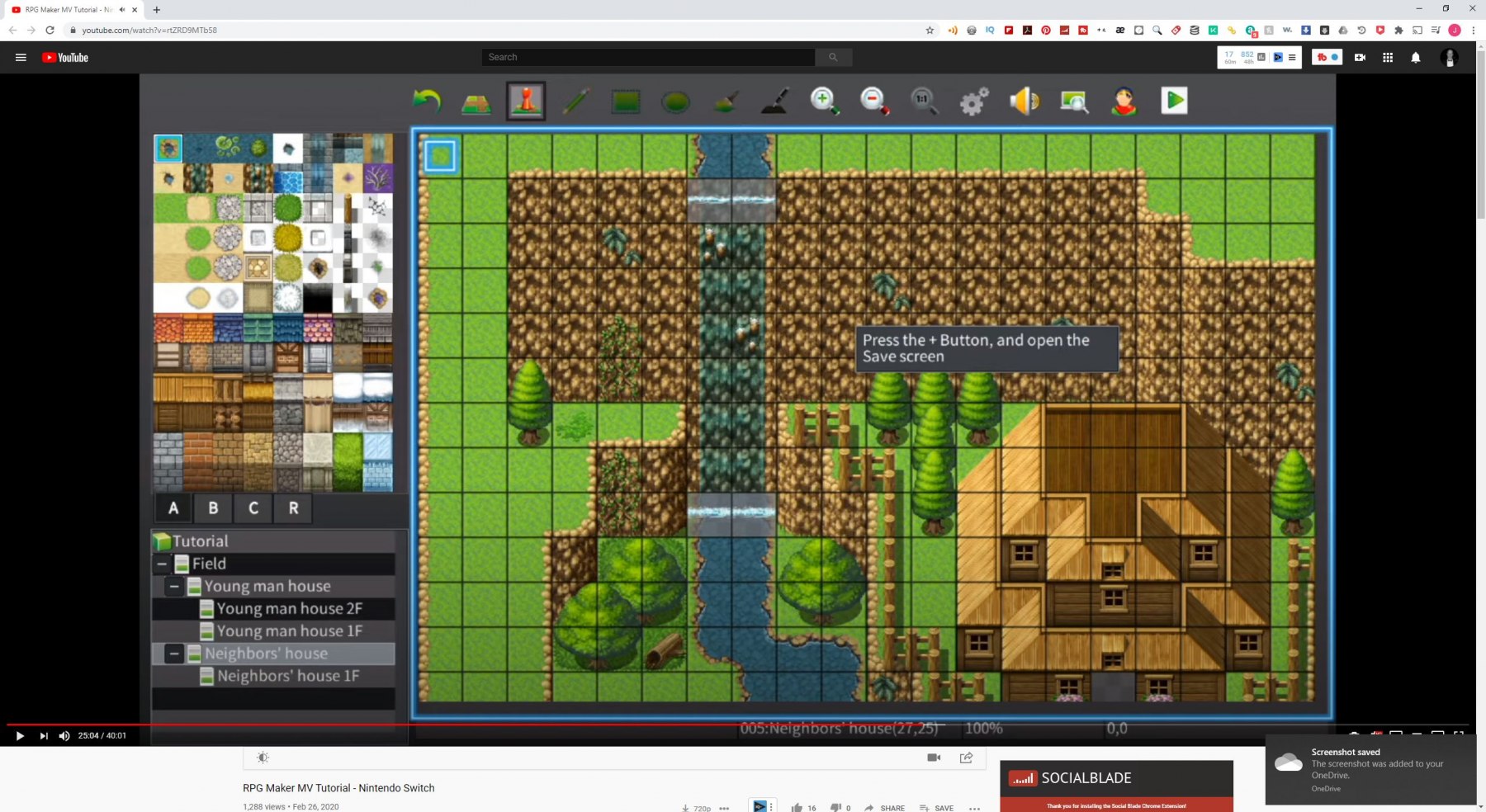Open the SOCIALBLADE extension panel header

(x=1116, y=778)
